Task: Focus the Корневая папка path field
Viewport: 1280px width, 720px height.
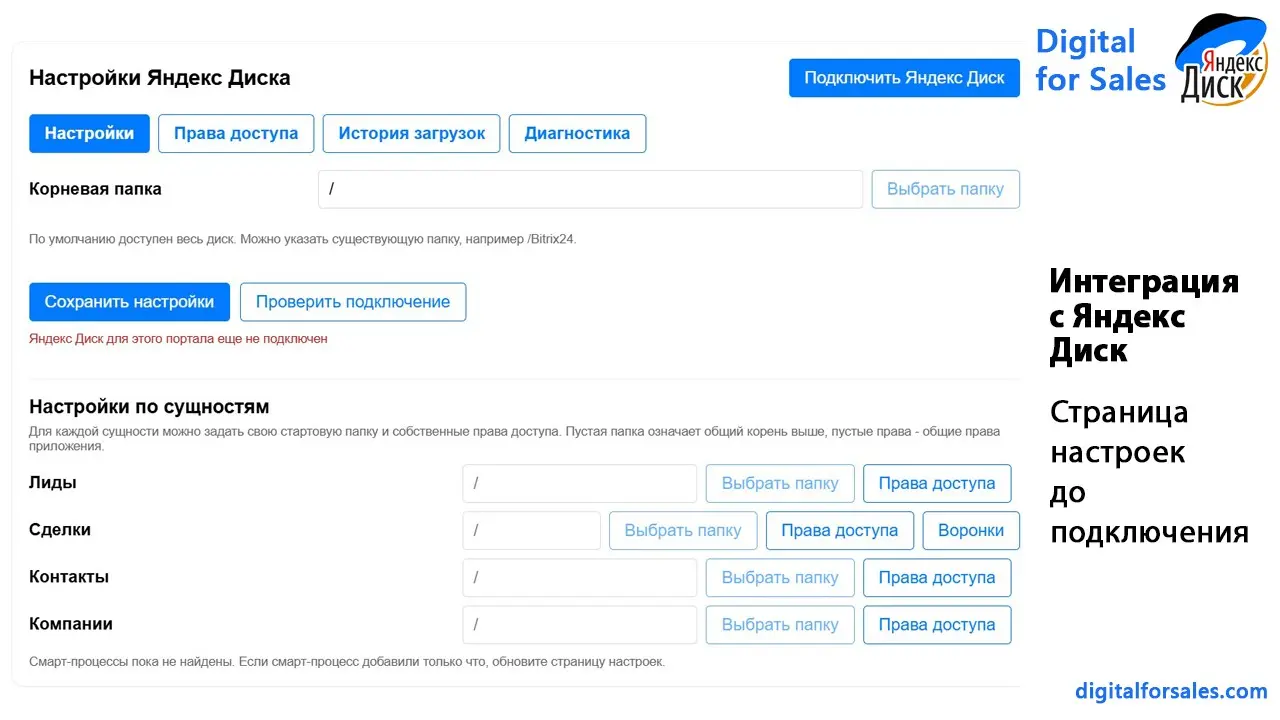Action: pyautogui.click(x=590, y=189)
